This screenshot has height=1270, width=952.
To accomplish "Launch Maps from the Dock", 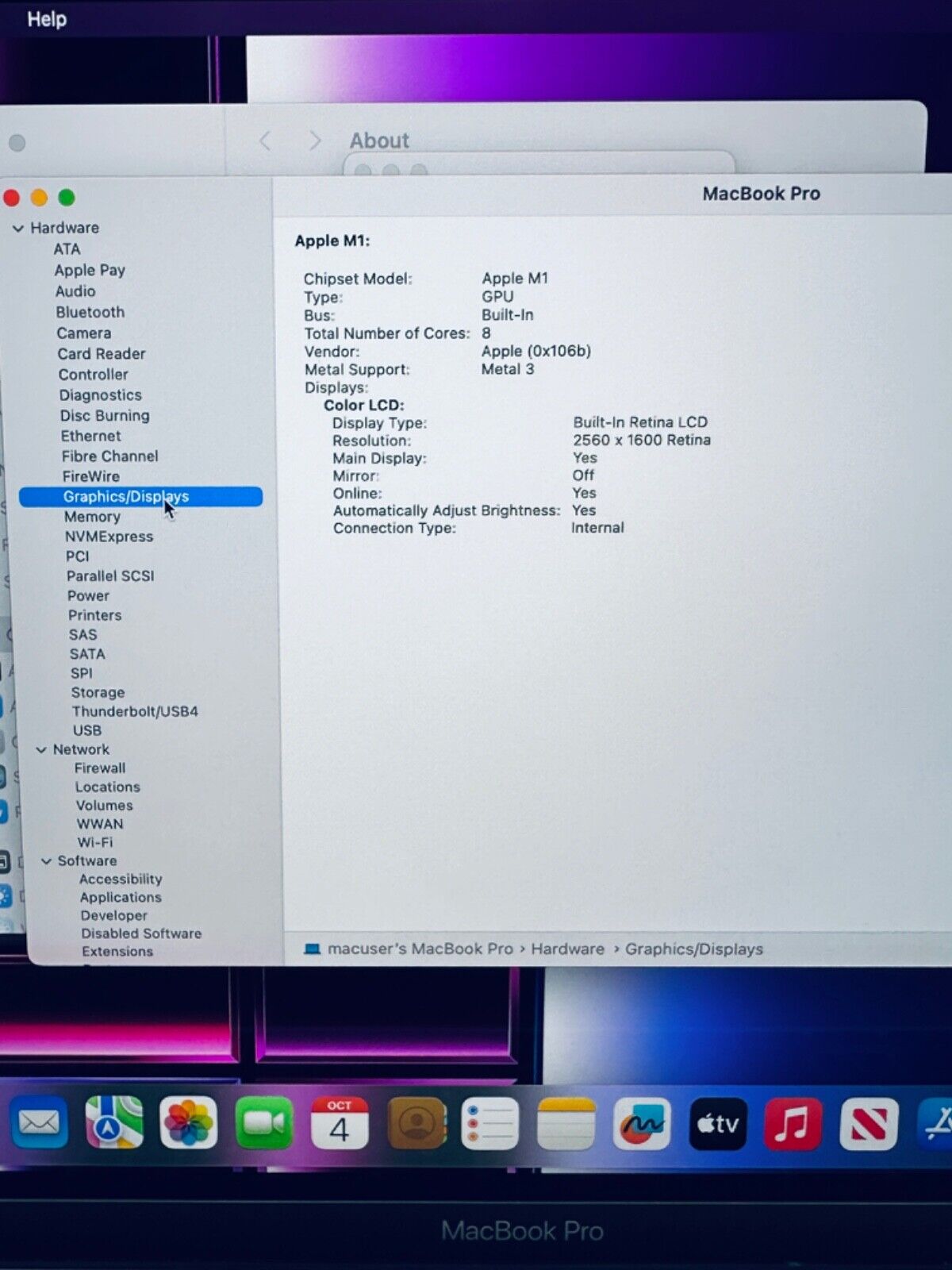I will click(113, 1122).
